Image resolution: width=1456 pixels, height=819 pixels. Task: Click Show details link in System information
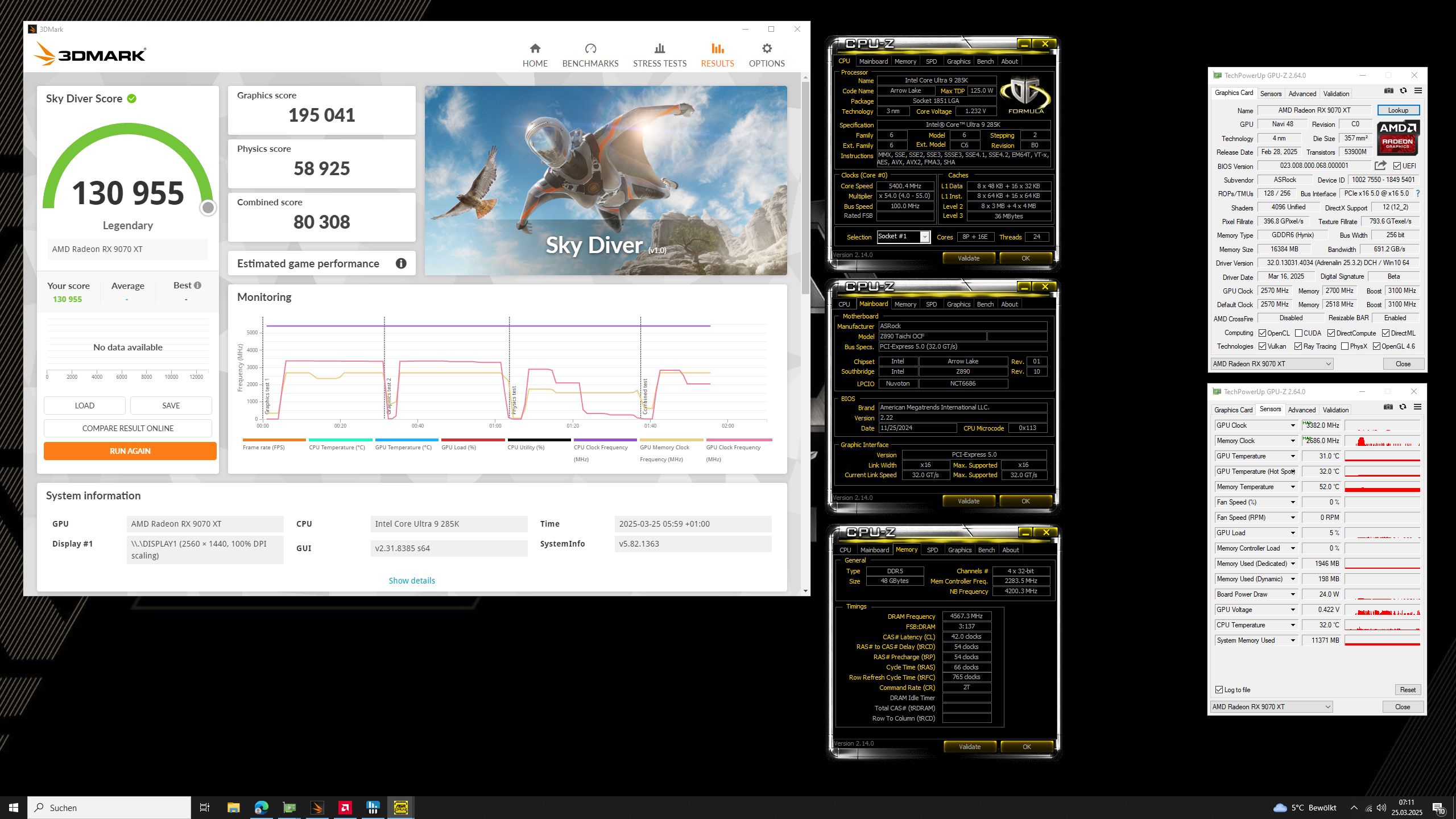click(x=412, y=581)
